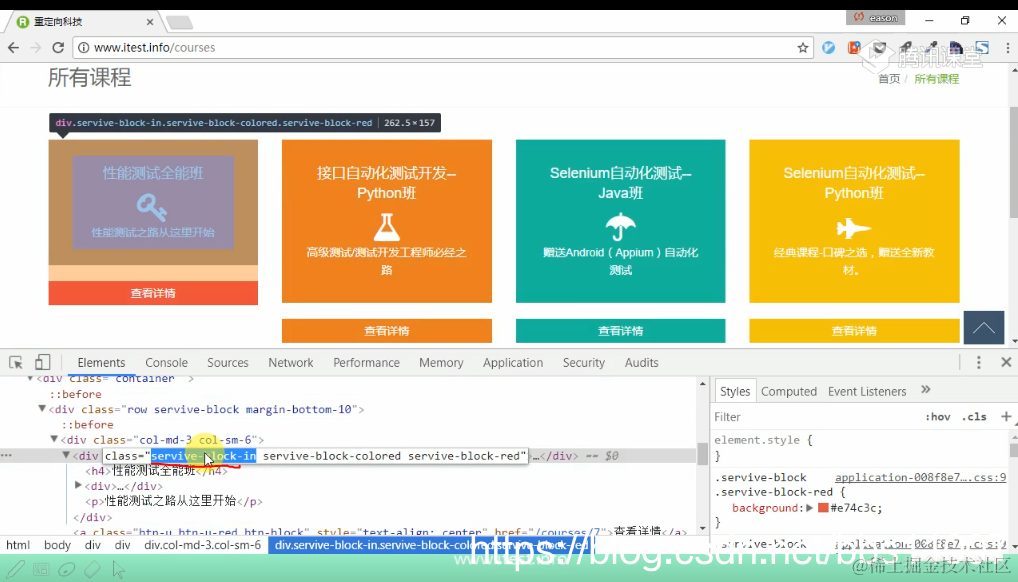The height and width of the screenshot is (582, 1018).
Task: Close the 重定向科技 browser tab
Action: click(x=149, y=21)
